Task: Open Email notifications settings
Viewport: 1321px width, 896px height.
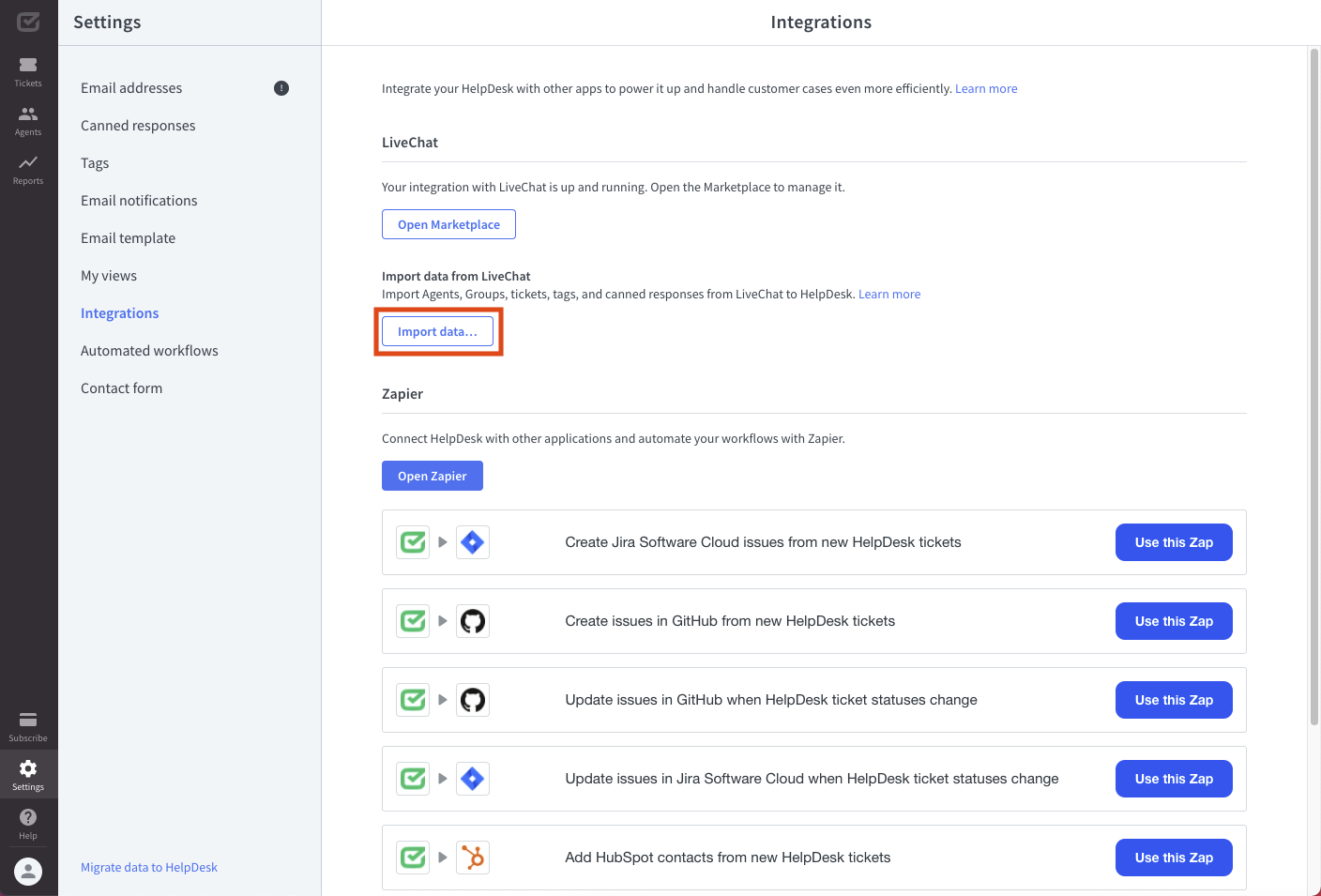Action: point(139,201)
